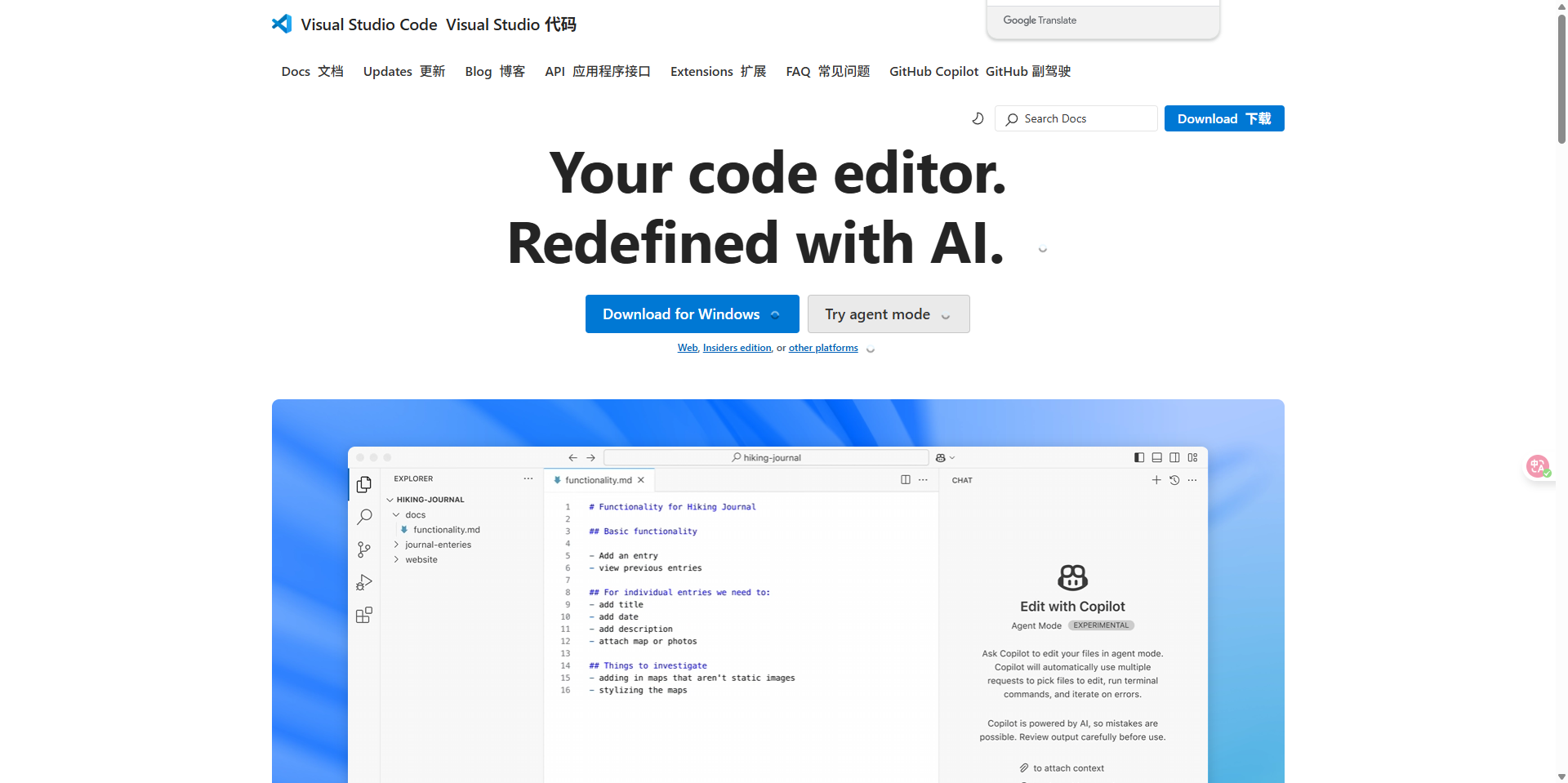The height and width of the screenshot is (783, 1568).
Task: Open the Updates menu item
Action: point(404,72)
